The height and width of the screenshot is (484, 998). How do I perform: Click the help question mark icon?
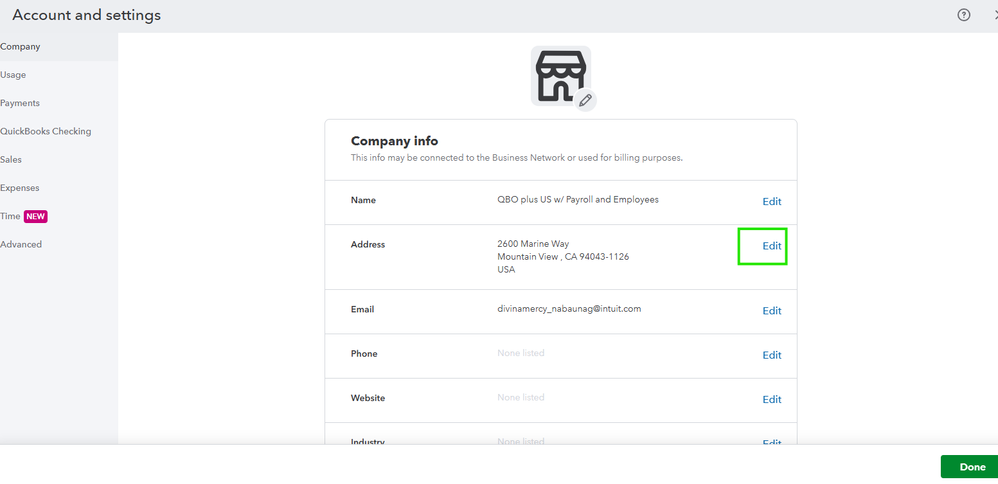(x=964, y=15)
